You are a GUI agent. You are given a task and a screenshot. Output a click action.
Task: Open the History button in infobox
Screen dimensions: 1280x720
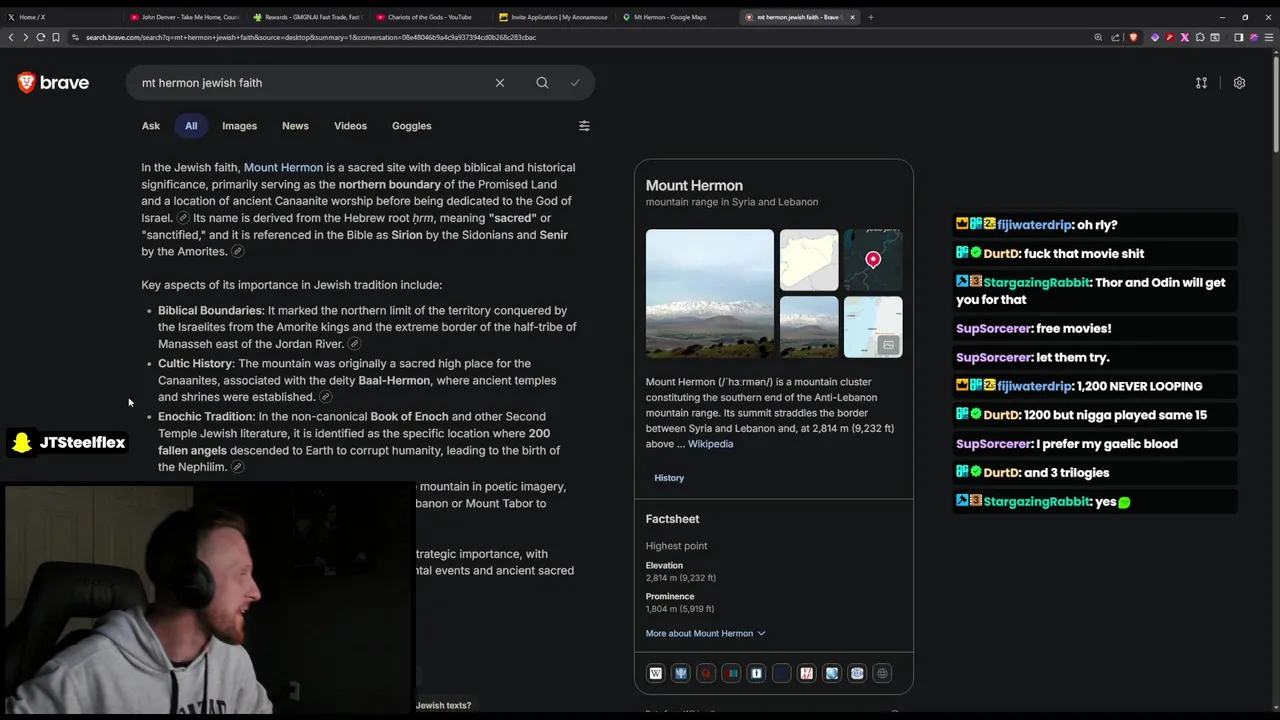click(669, 478)
